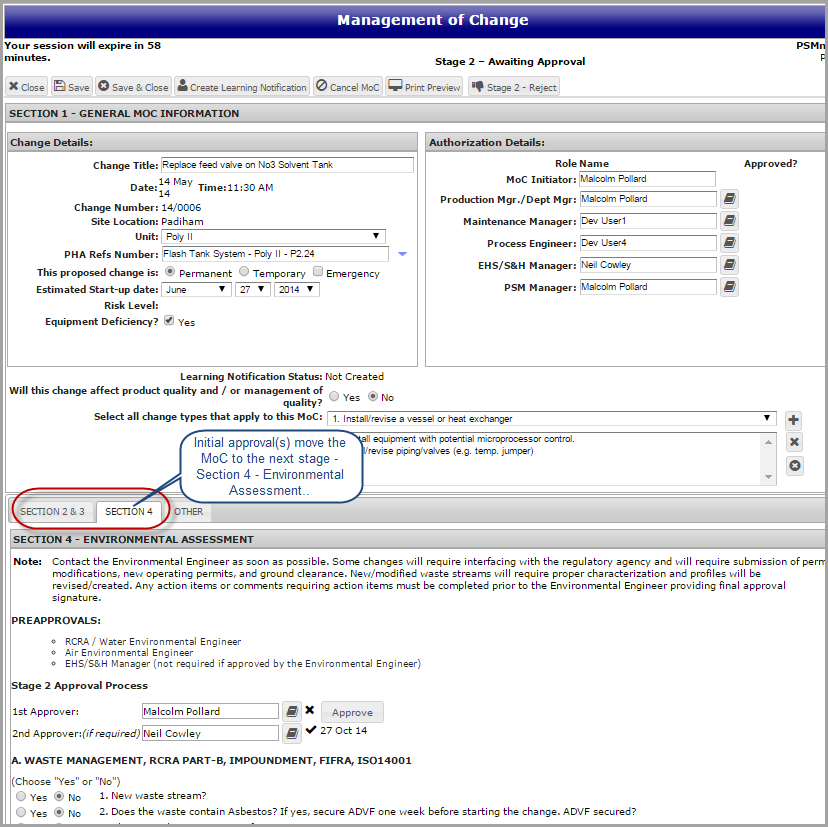The width and height of the screenshot is (828, 827).
Task: Switch to the SECTION 2 & 3 tab
Action: [x=53, y=511]
